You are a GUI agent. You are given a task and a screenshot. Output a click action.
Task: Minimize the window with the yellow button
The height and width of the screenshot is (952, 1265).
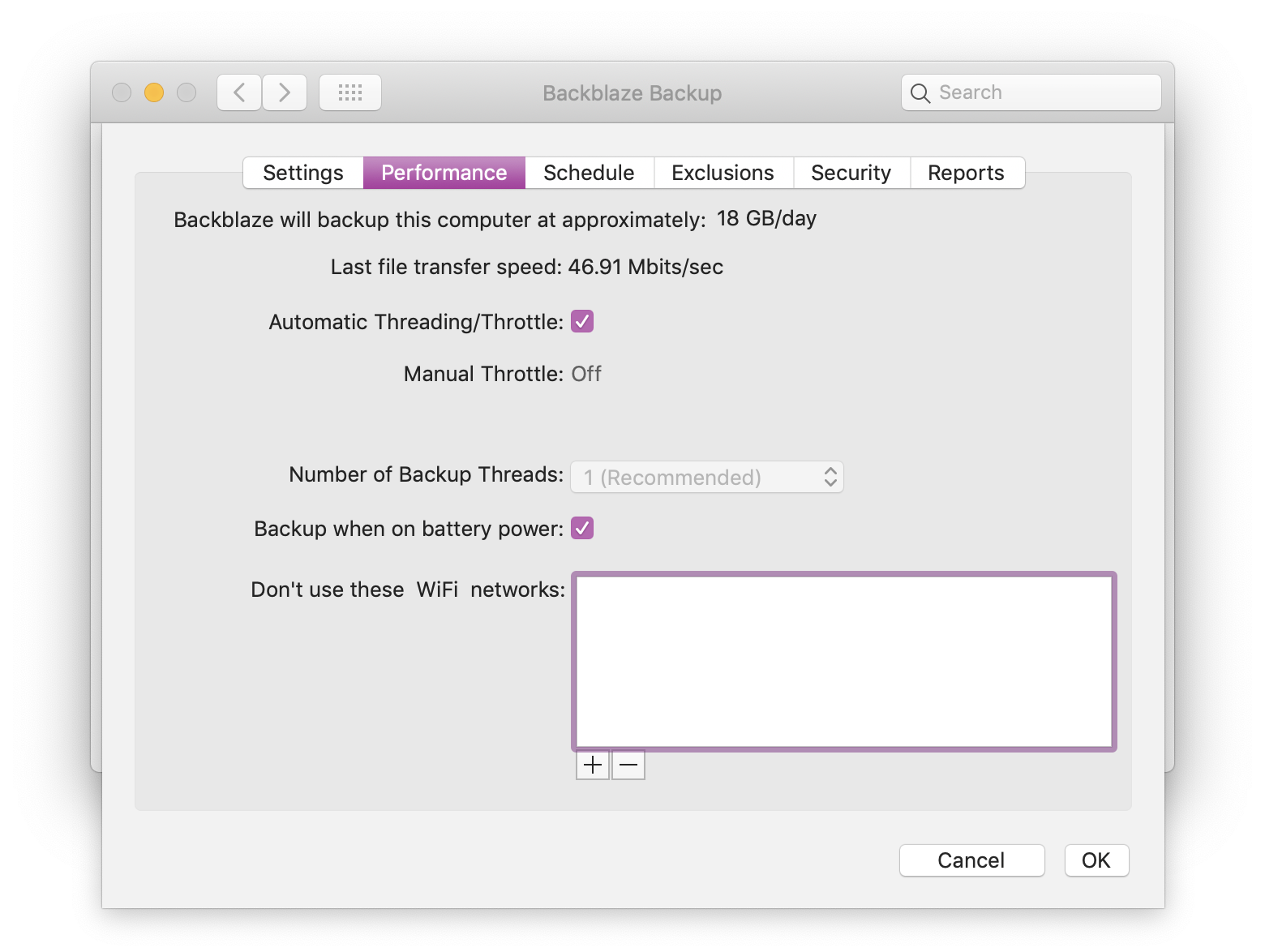click(x=154, y=92)
